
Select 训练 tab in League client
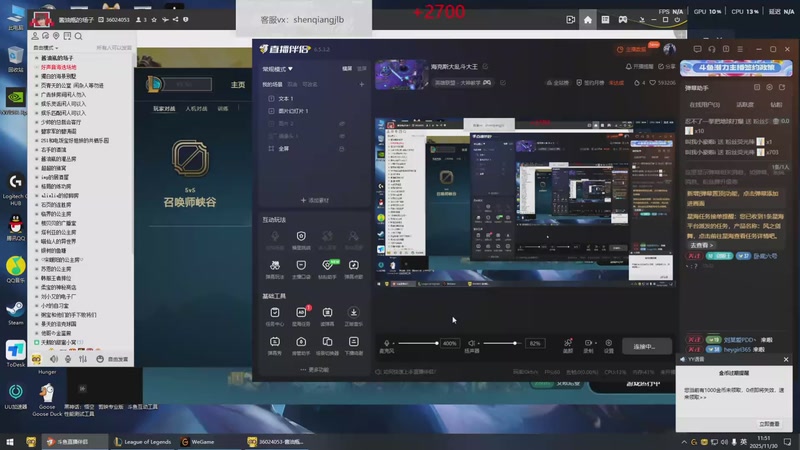223,109
